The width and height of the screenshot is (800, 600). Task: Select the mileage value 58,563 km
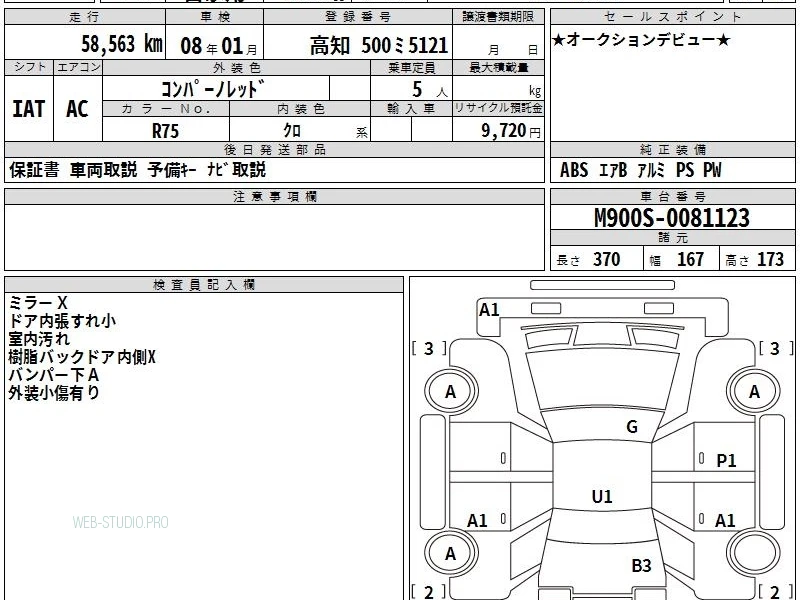click(122, 44)
